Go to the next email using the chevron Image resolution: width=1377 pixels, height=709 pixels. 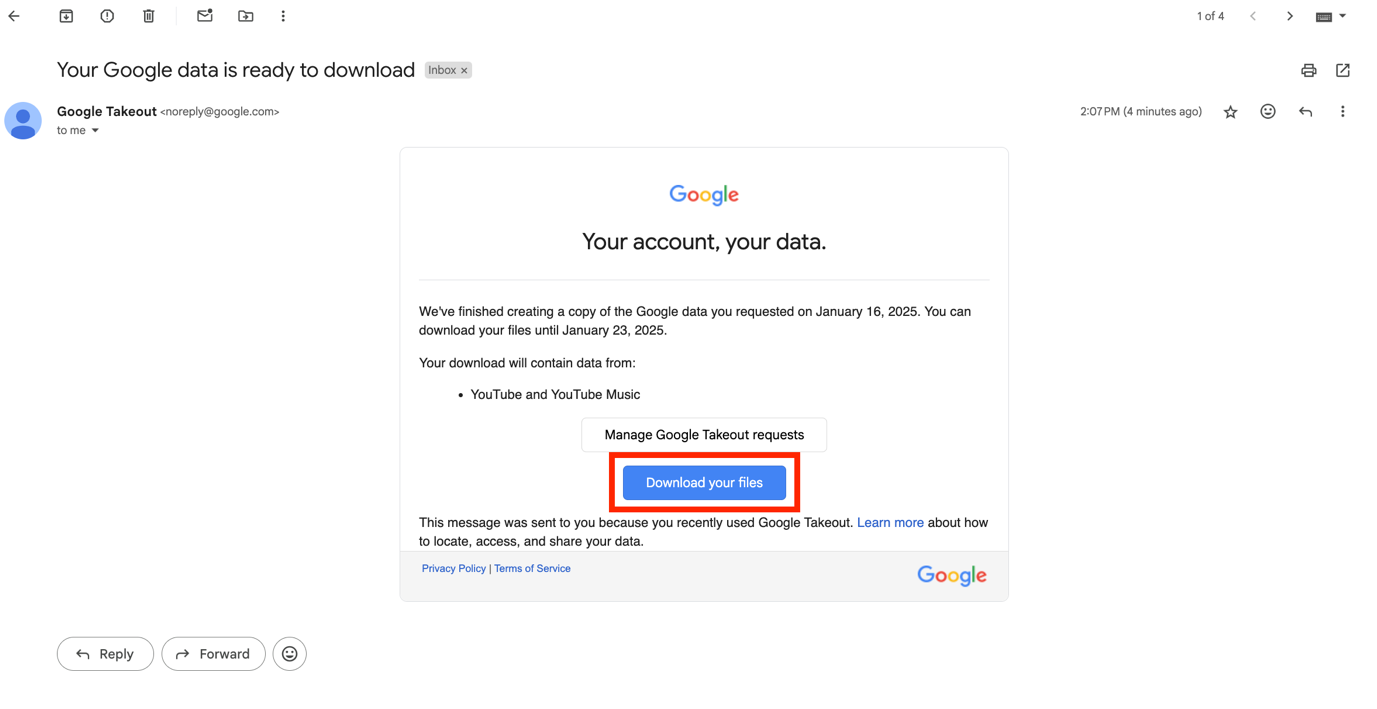pyautogui.click(x=1290, y=16)
